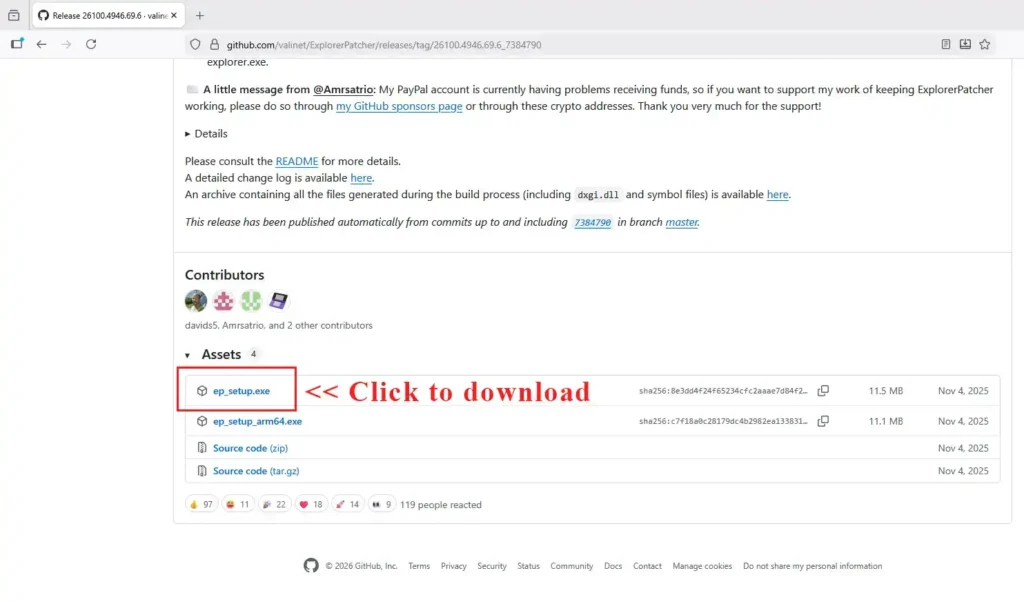Open the browser tab list dropdown

(x=14, y=15)
